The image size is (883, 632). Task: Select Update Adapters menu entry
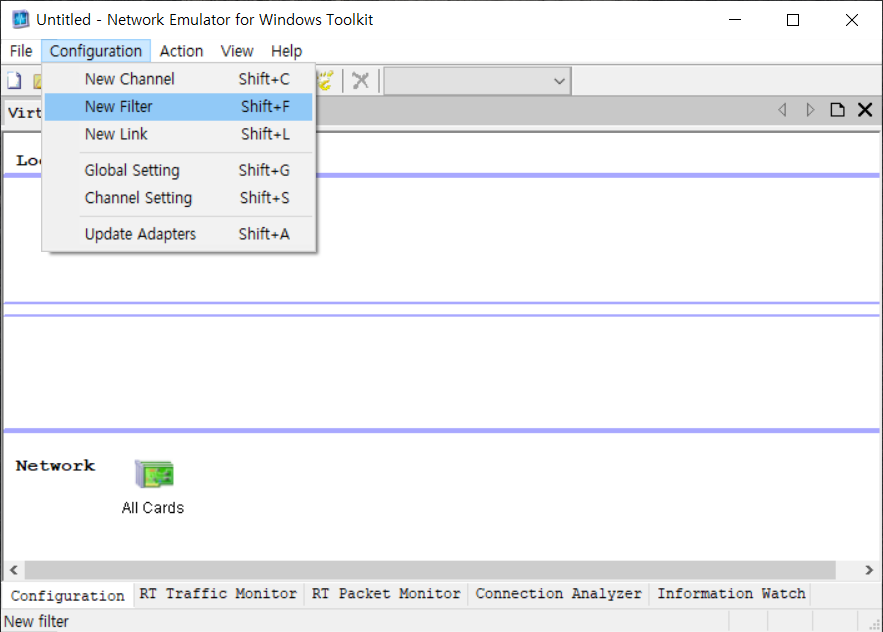coord(179,234)
